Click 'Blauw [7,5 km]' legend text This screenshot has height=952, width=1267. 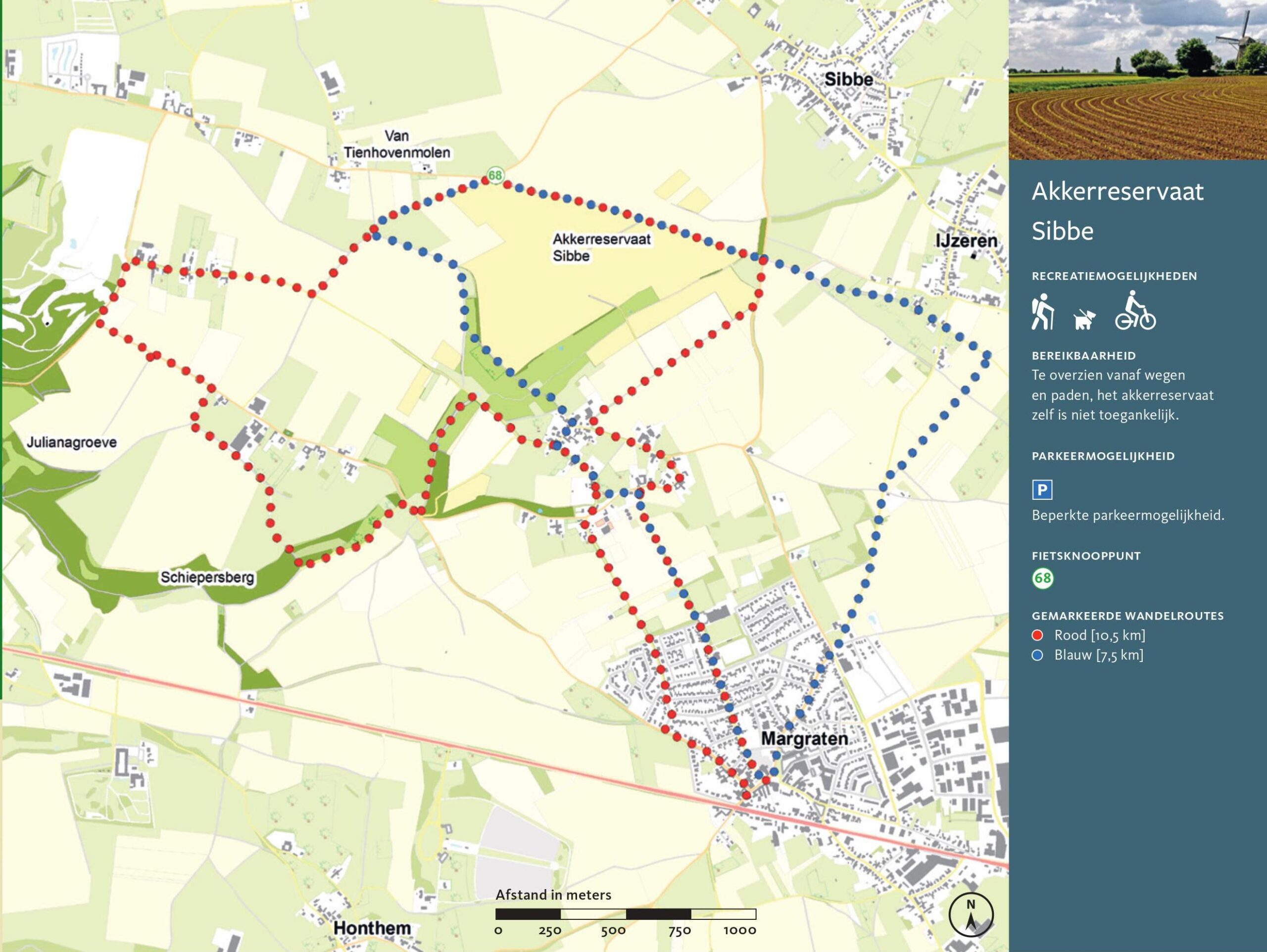[1099, 655]
